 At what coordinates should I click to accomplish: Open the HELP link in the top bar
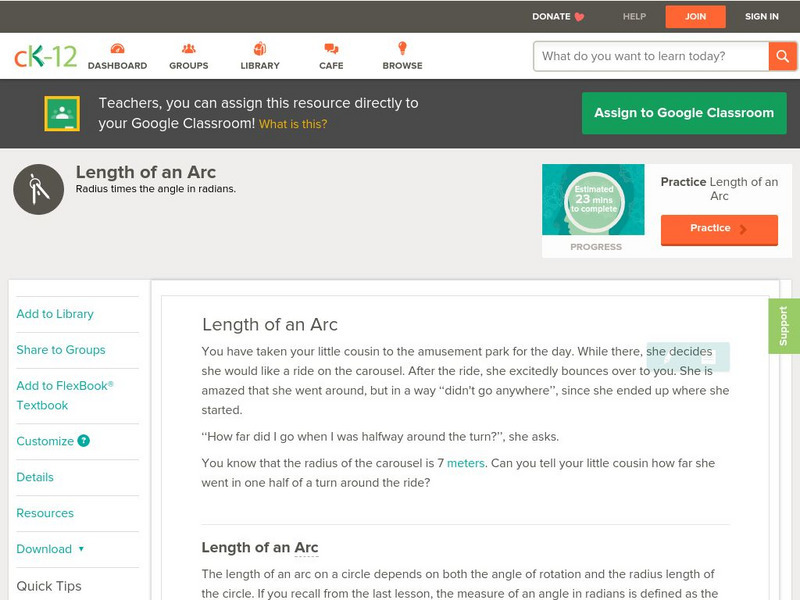[x=634, y=17]
